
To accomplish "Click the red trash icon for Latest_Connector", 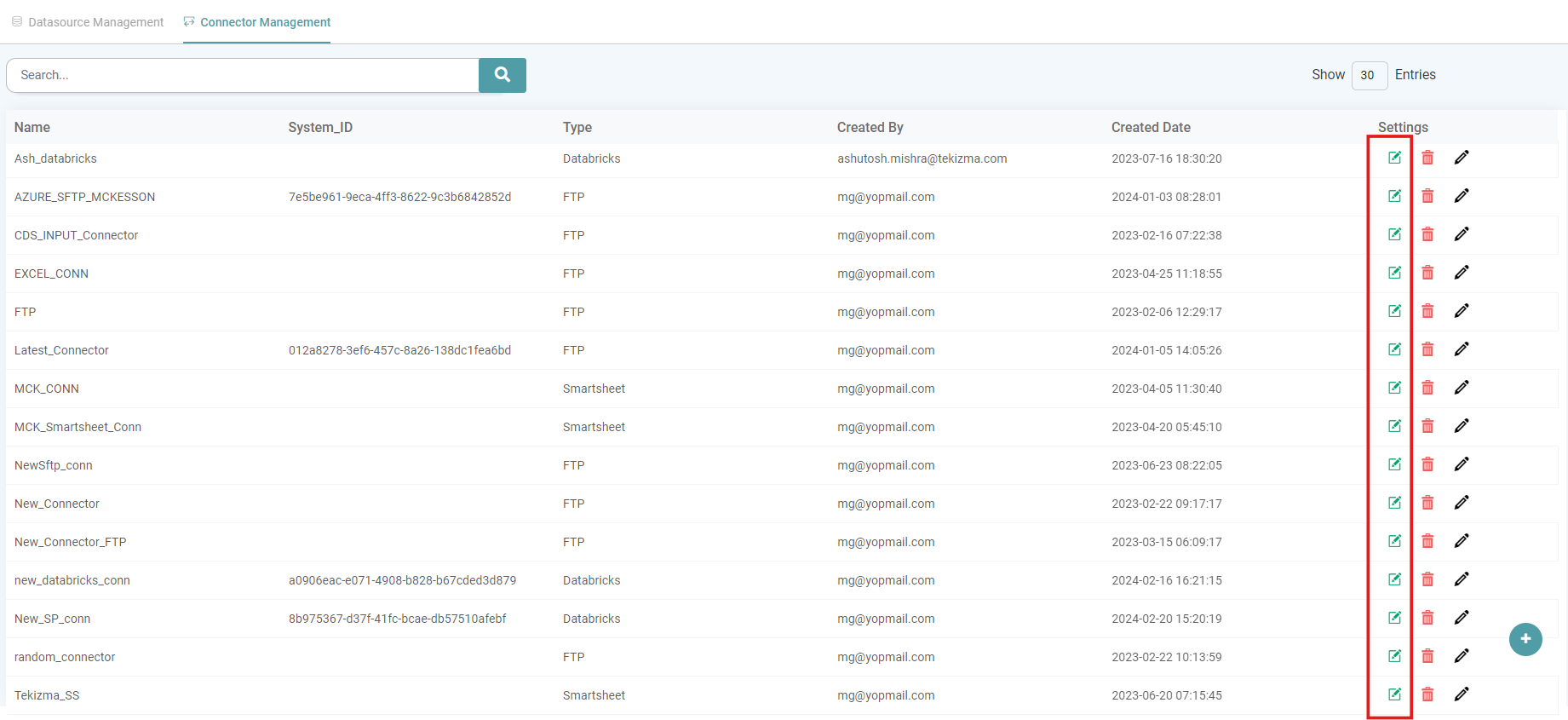I will click(1427, 349).
